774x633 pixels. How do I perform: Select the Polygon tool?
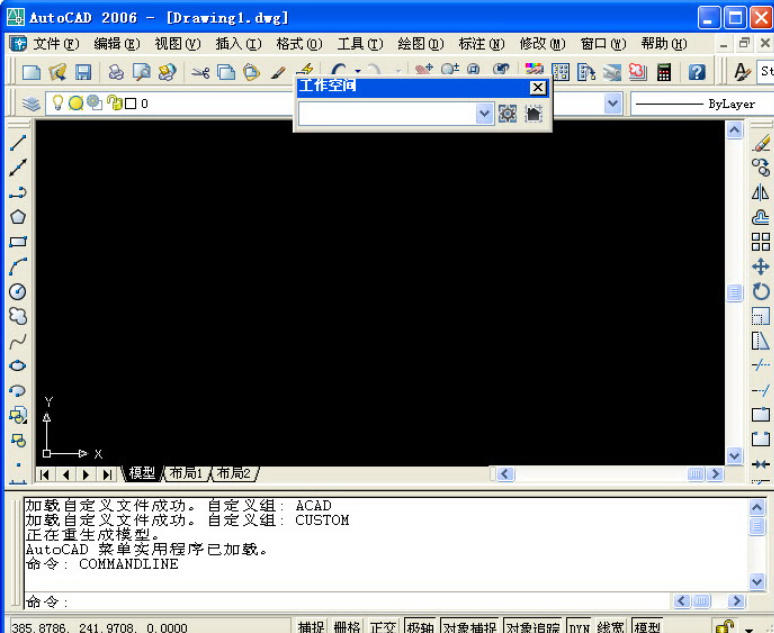pos(18,217)
